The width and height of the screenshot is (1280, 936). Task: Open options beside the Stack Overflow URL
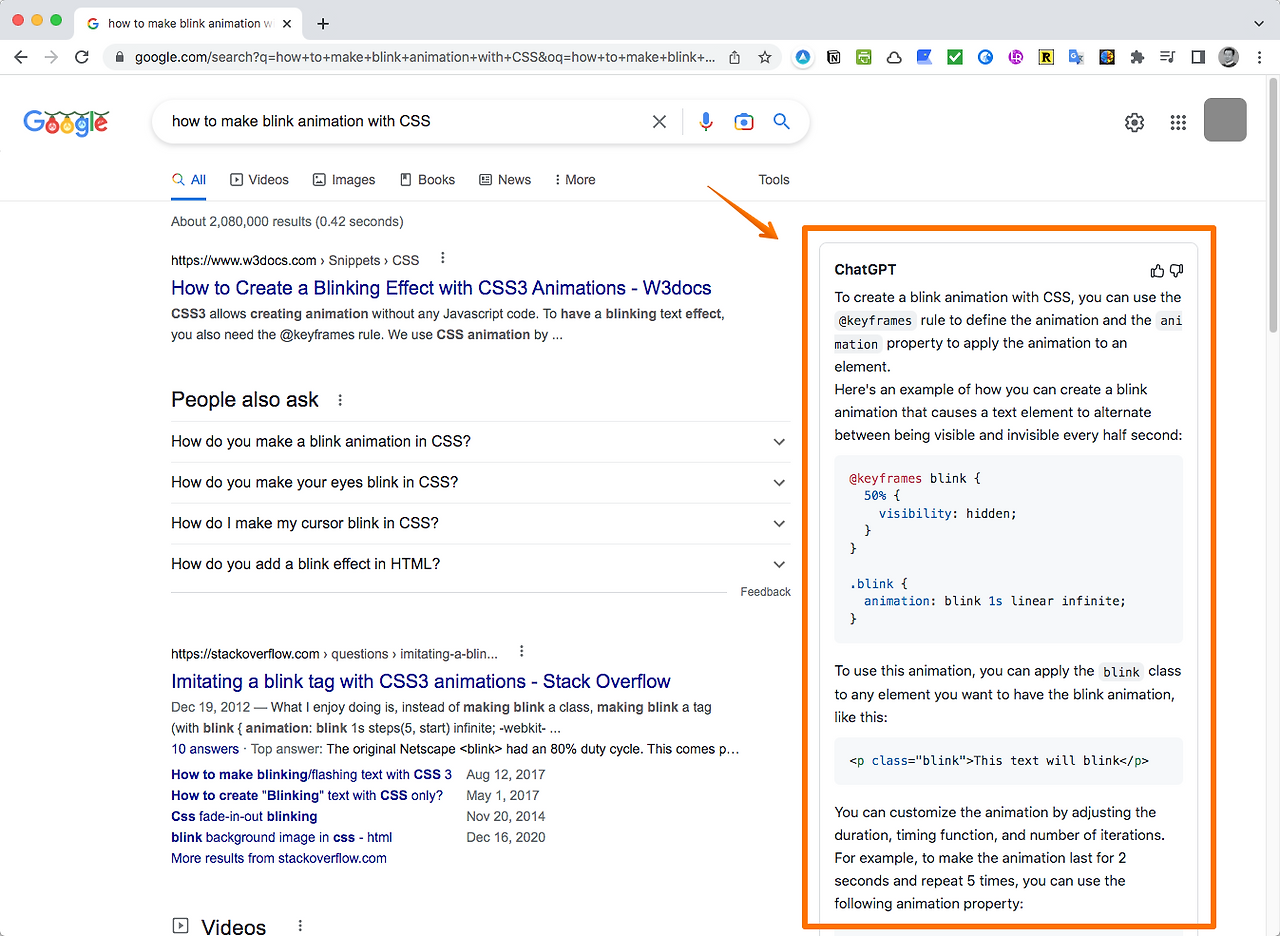click(x=521, y=652)
